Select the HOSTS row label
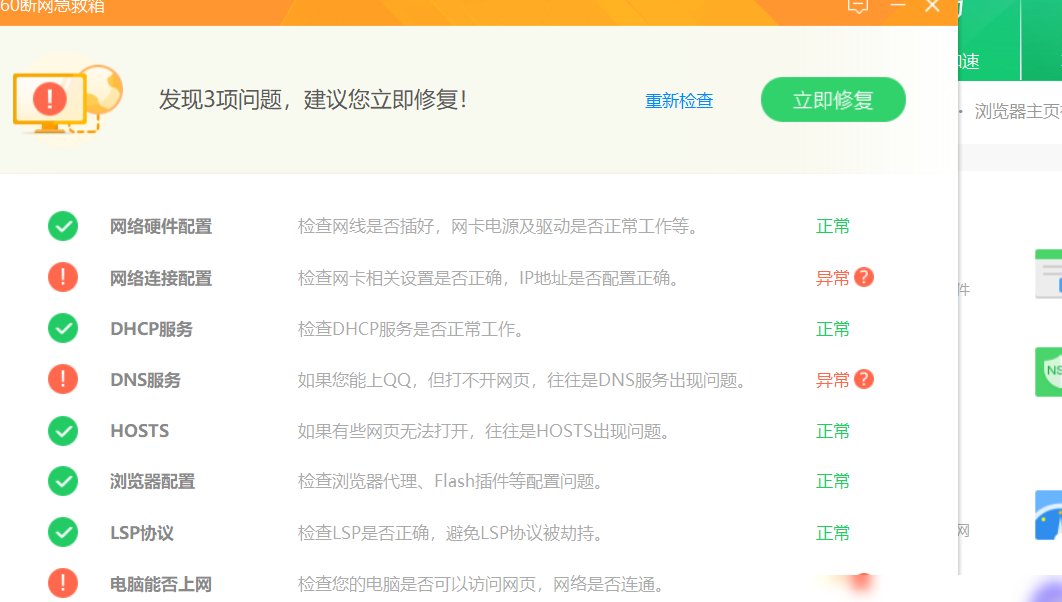The height and width of the screenshot is (602, 1062). [x=140, y=431]
